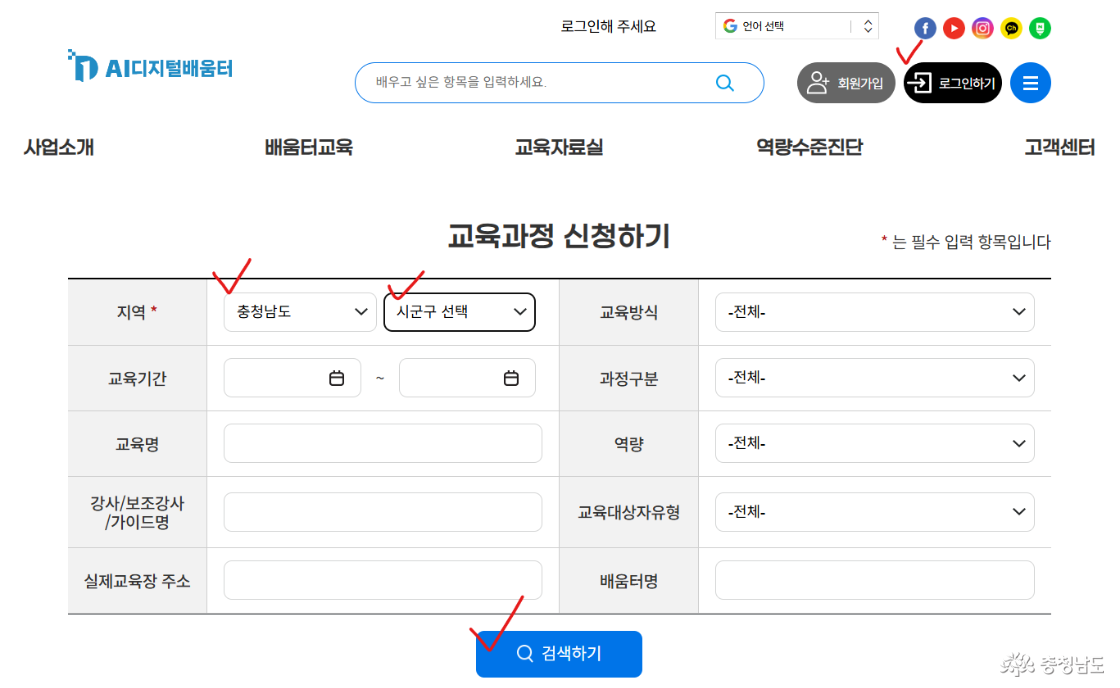Click the 지역 required field label
1120x688 pixels.
click(136, 312)
